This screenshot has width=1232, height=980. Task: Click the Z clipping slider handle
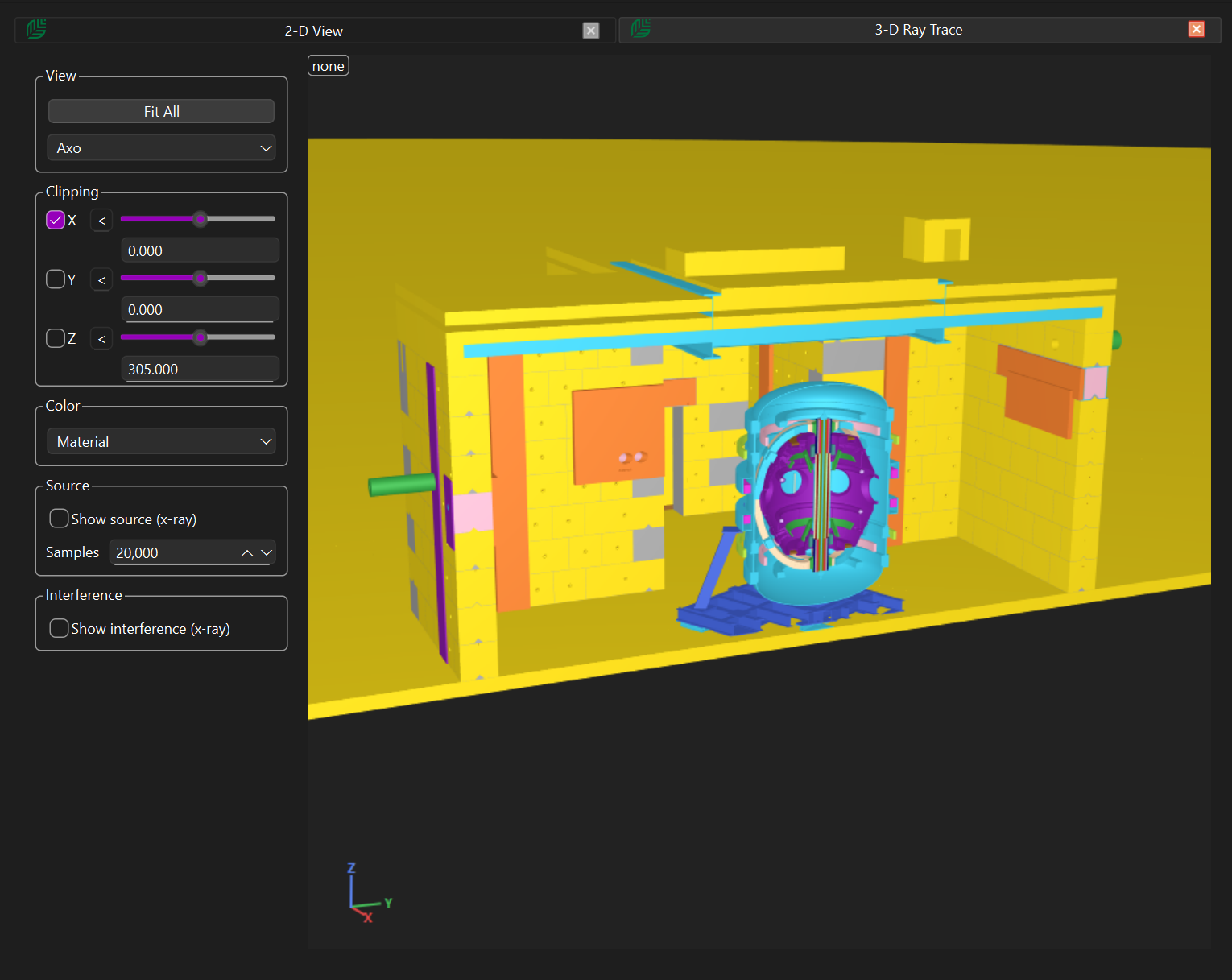point(201,337)
